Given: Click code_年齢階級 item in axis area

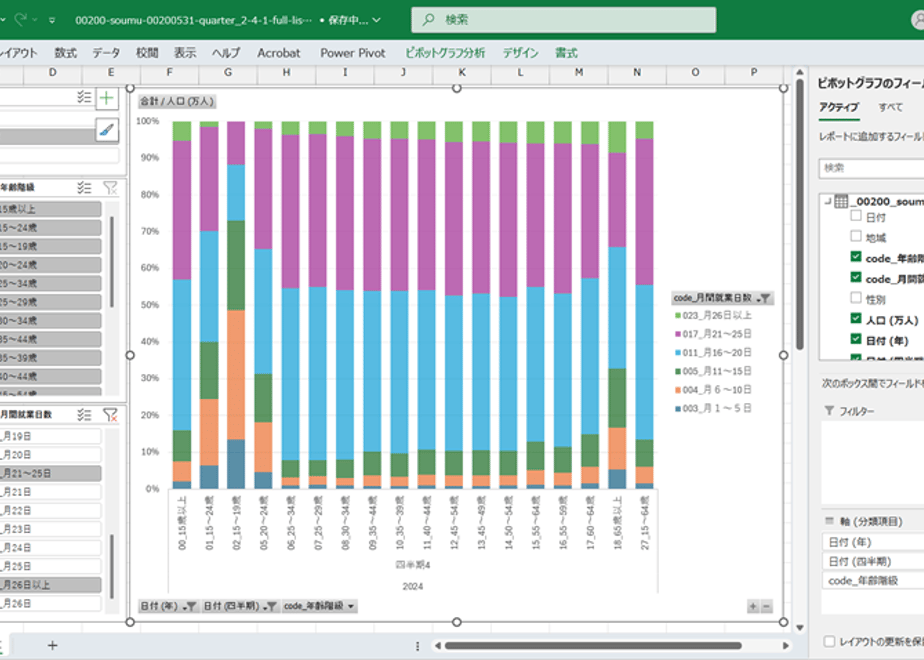Looking at the screenshot, I should (873, 580).
